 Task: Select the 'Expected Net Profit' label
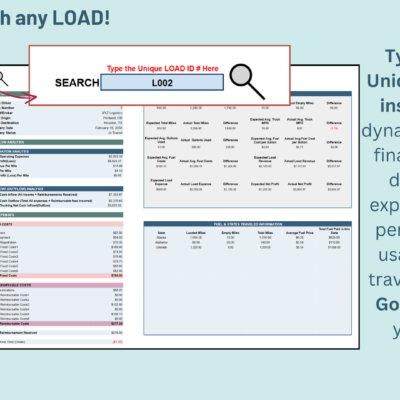[x=265, y=184]
